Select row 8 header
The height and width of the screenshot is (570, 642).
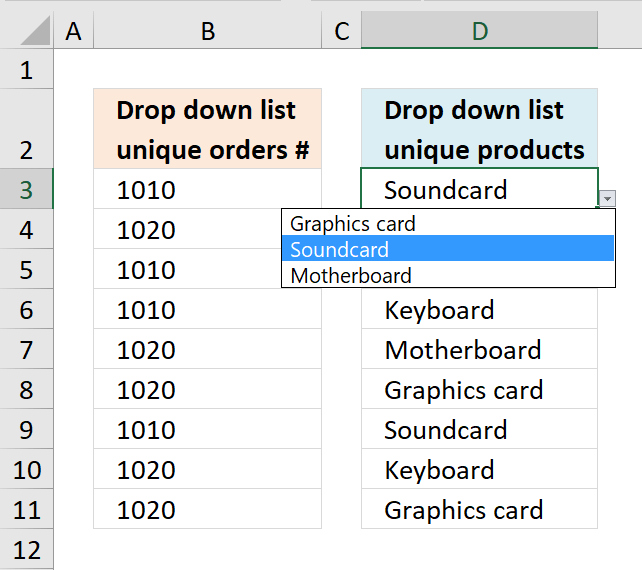coord(27,389)
